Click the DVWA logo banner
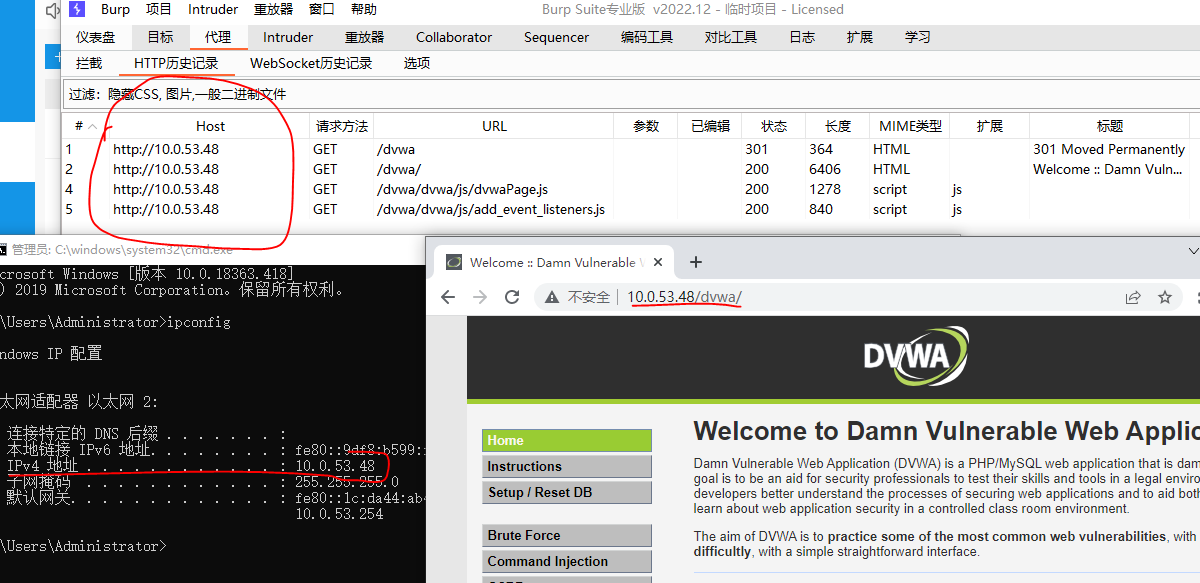1200x583 pixels. 916,358
